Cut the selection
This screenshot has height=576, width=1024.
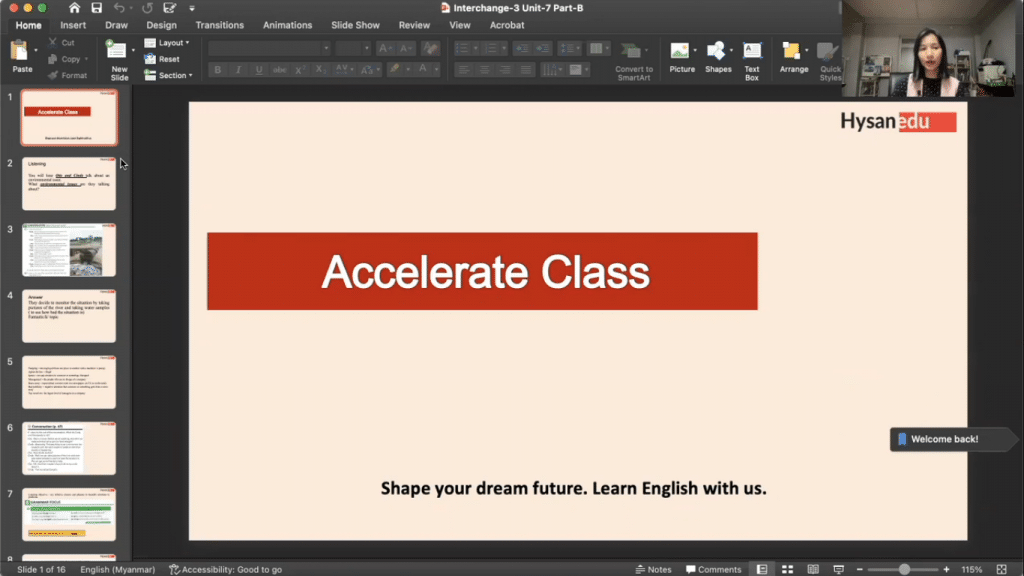pos(62,42)
